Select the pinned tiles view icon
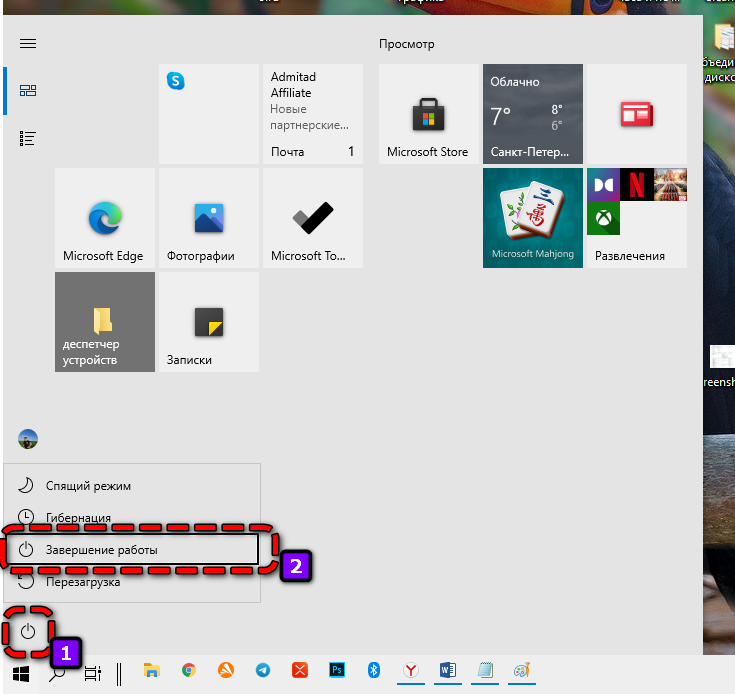Screen dimensions: 735x694 28,90
